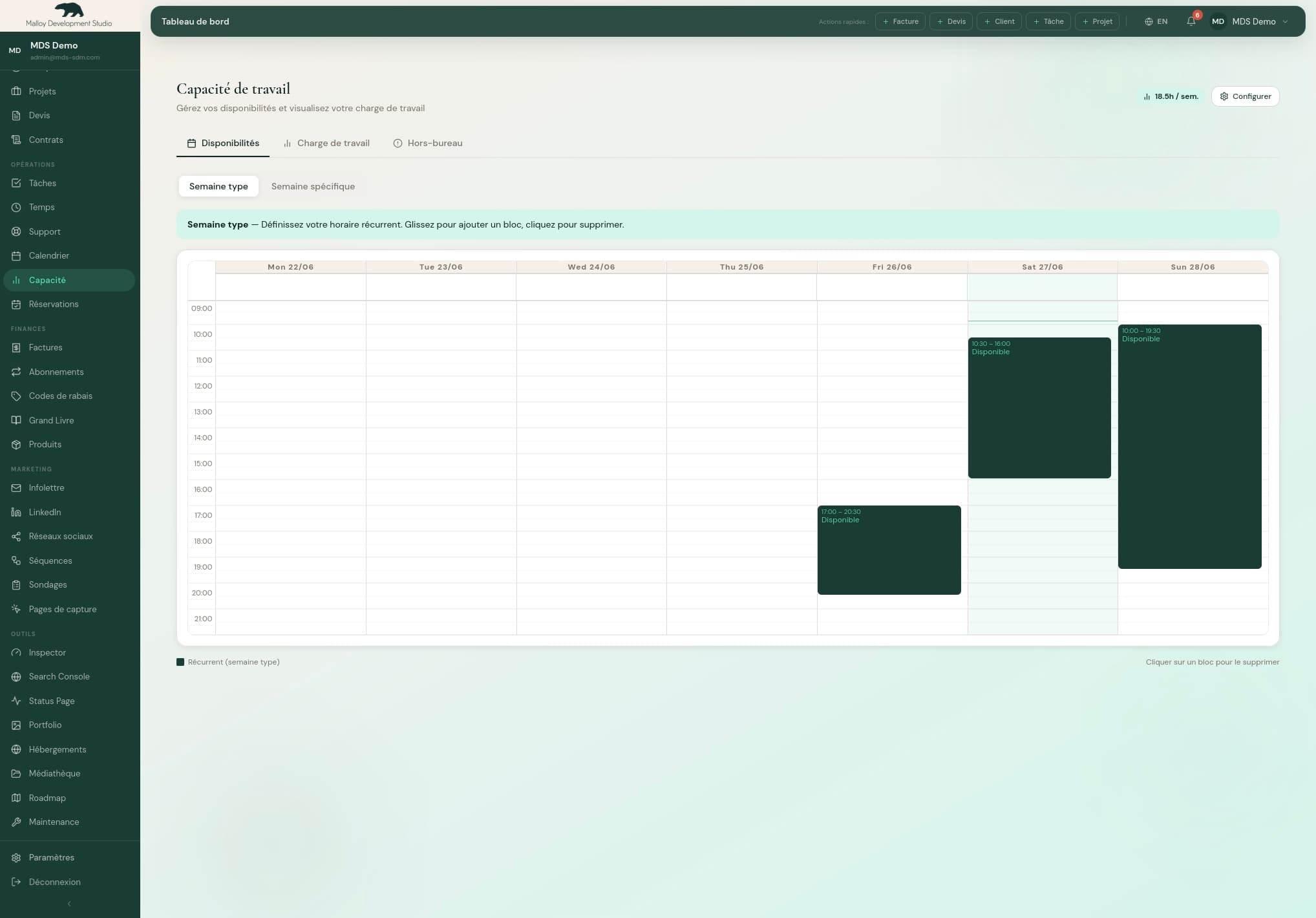
Task: Open the Hors-bureau tab
Action: pos(428,143)
